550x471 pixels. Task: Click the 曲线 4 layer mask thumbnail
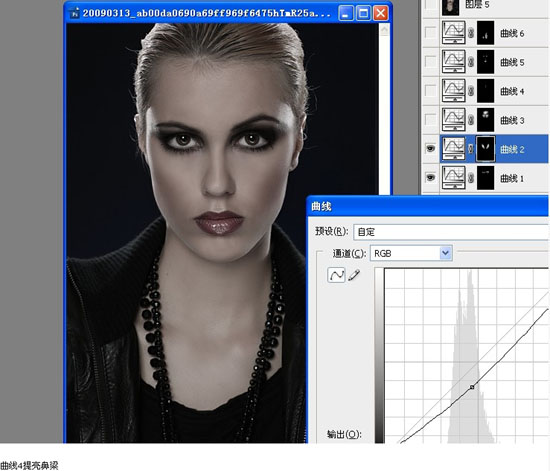485,91
